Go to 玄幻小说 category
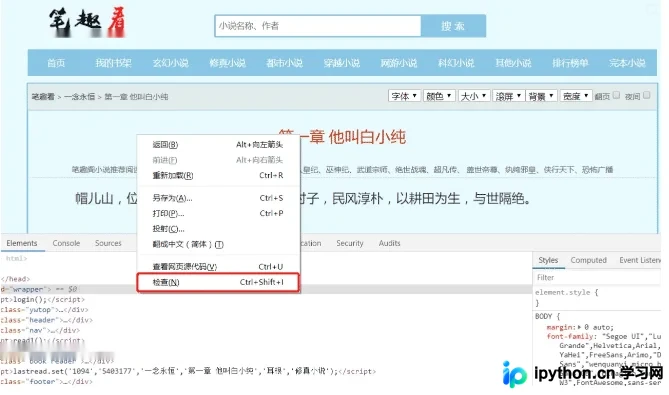 coord(170,63)
